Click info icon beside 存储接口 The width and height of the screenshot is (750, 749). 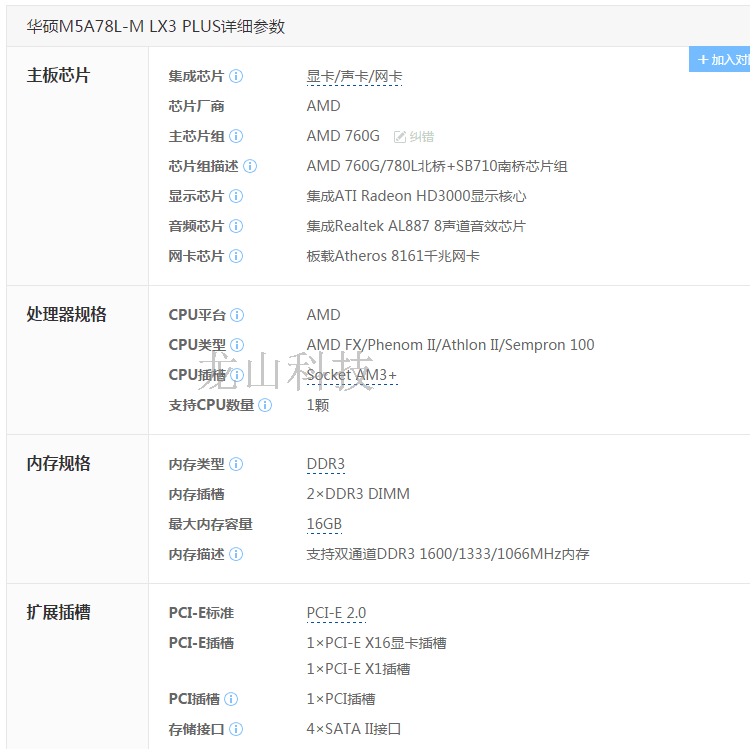236,729
